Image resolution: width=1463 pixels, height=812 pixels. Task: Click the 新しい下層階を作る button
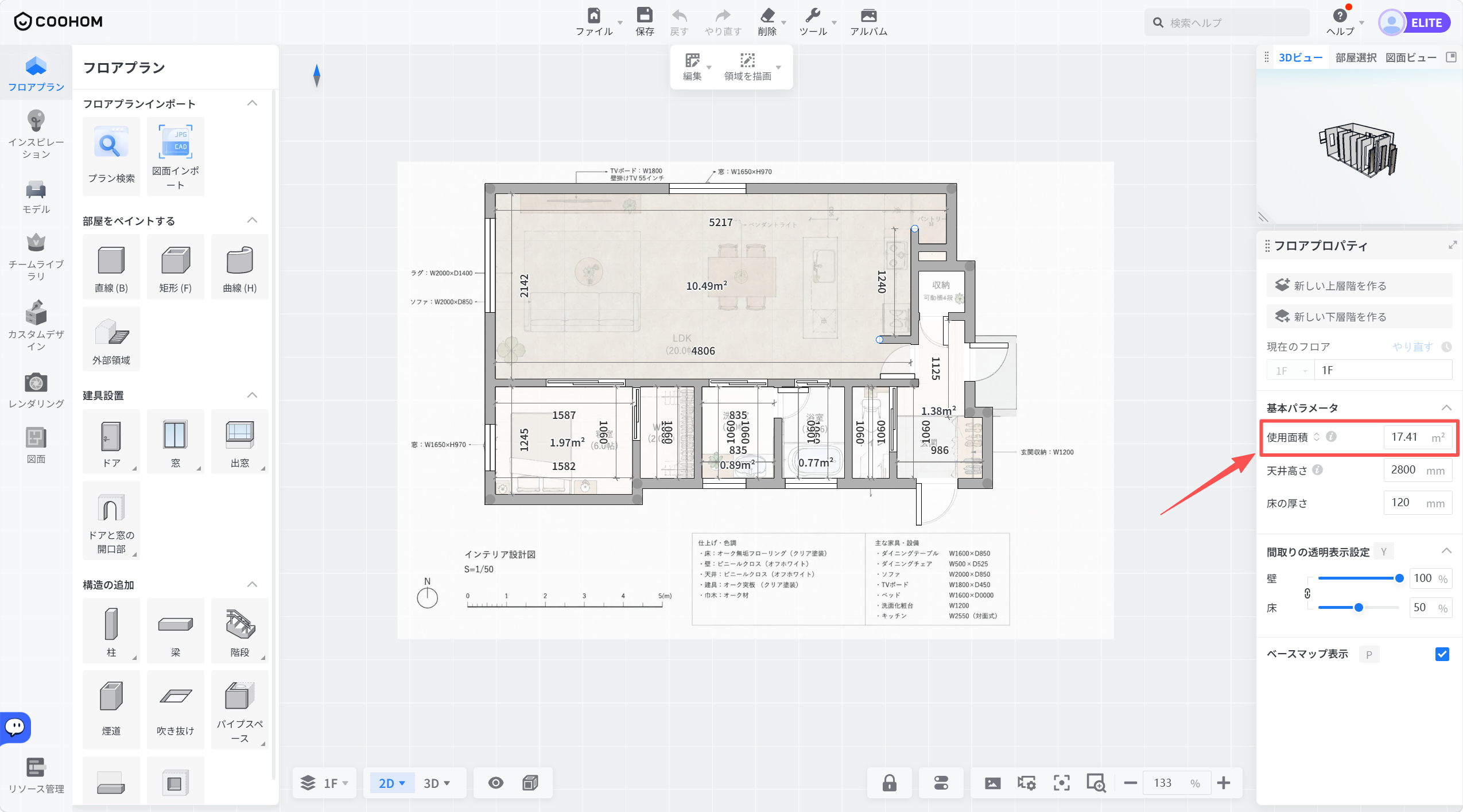click(1359, 316)
